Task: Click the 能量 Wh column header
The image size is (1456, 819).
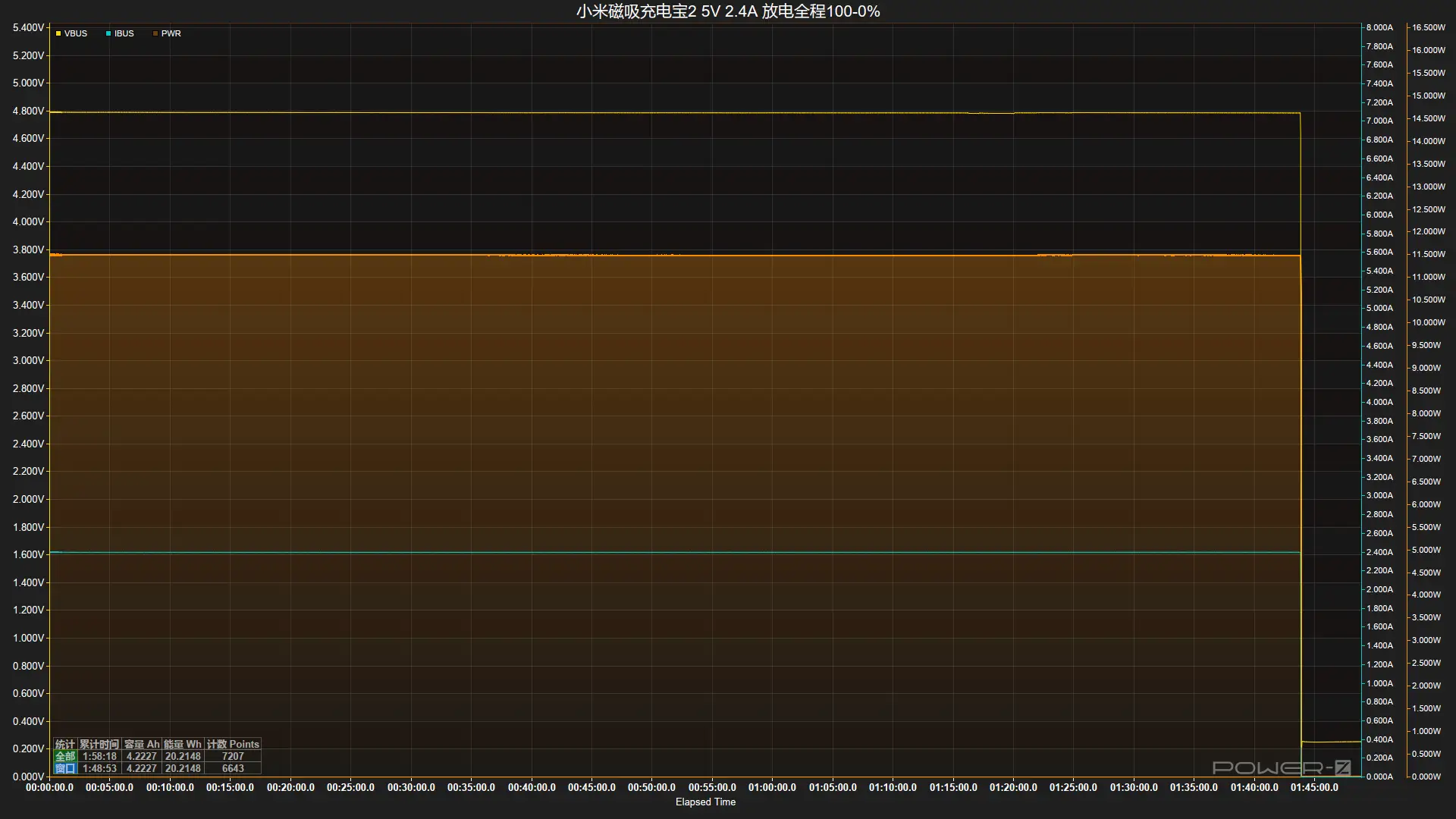Action: click(183, 744)
